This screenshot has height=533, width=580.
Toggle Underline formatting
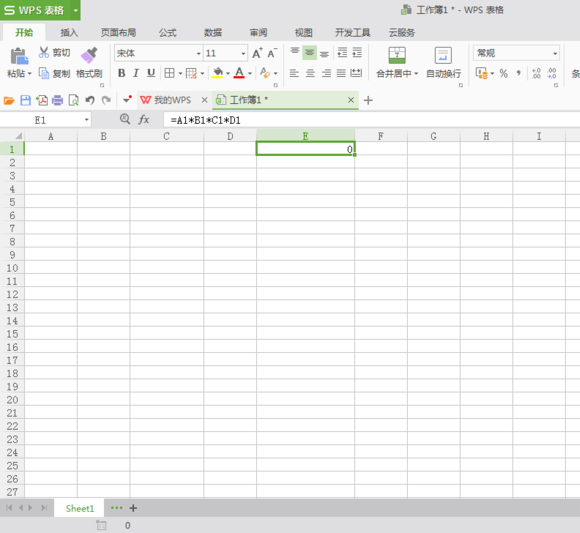click(151, 73)
